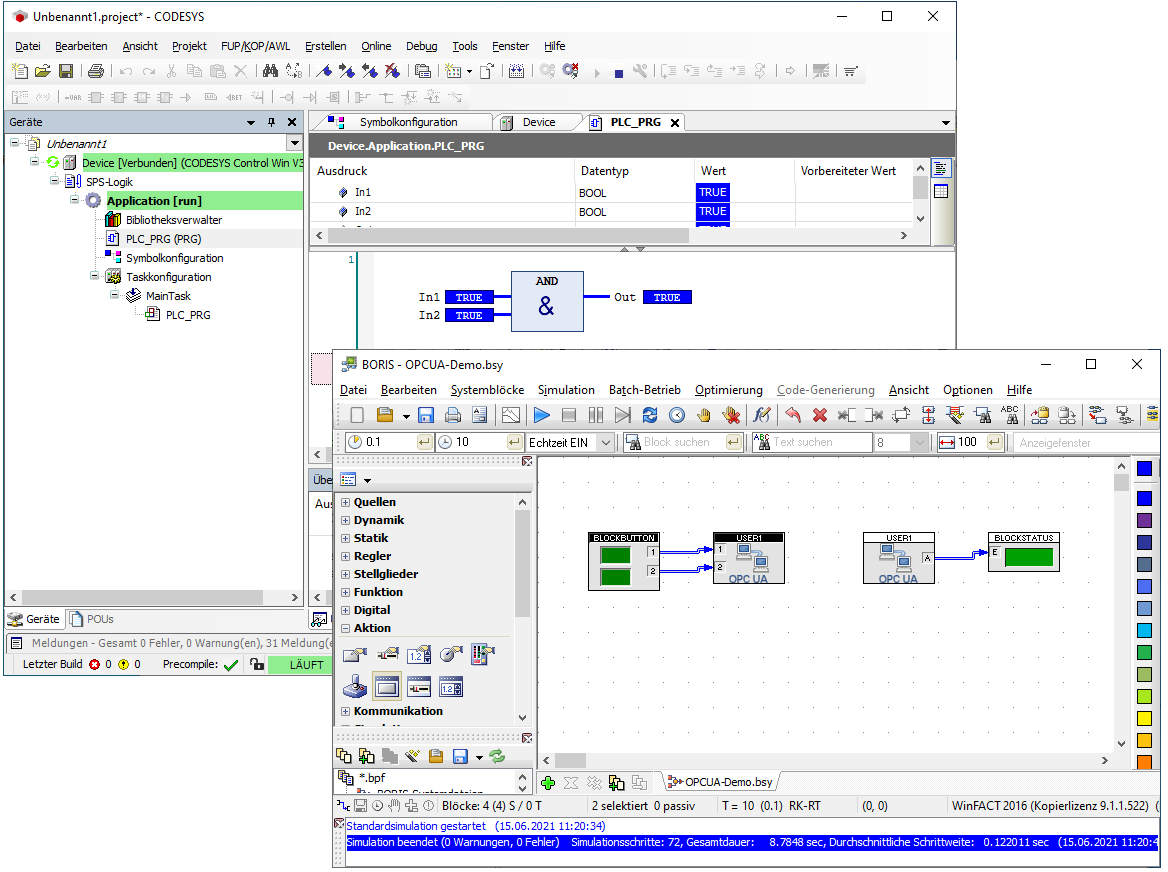
Task: Create a new CODESYS project file
Action: pos(20,71)
